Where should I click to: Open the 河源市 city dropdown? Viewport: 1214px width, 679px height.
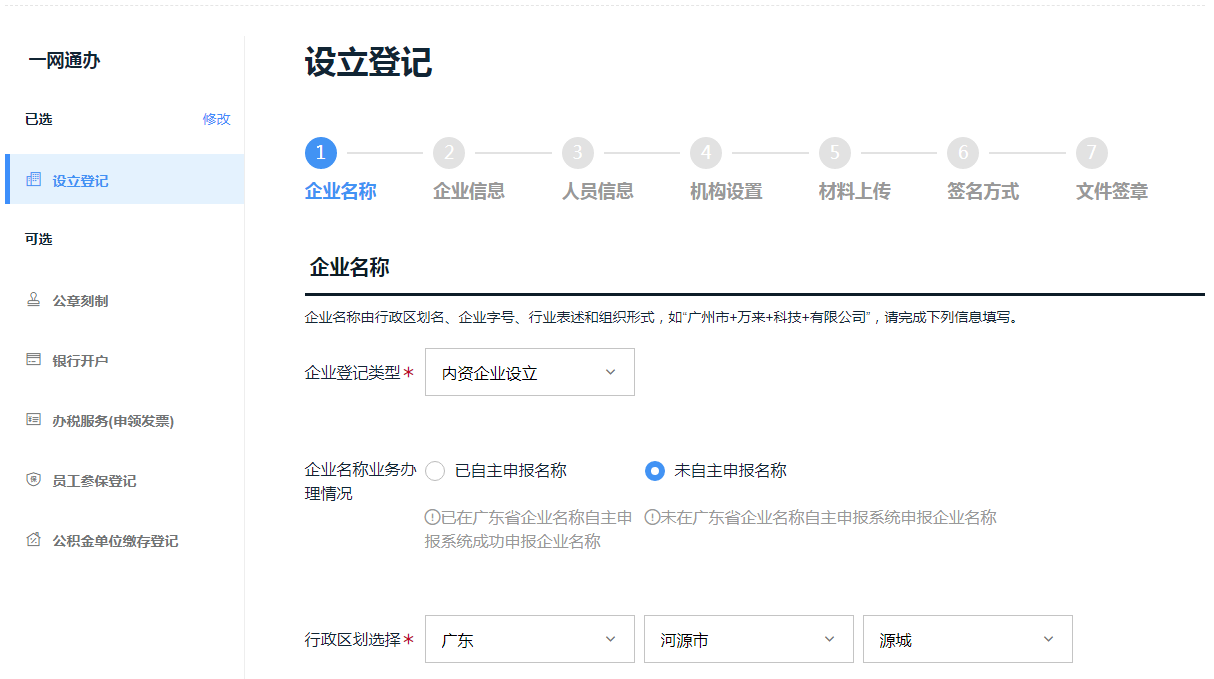[748, 639]
